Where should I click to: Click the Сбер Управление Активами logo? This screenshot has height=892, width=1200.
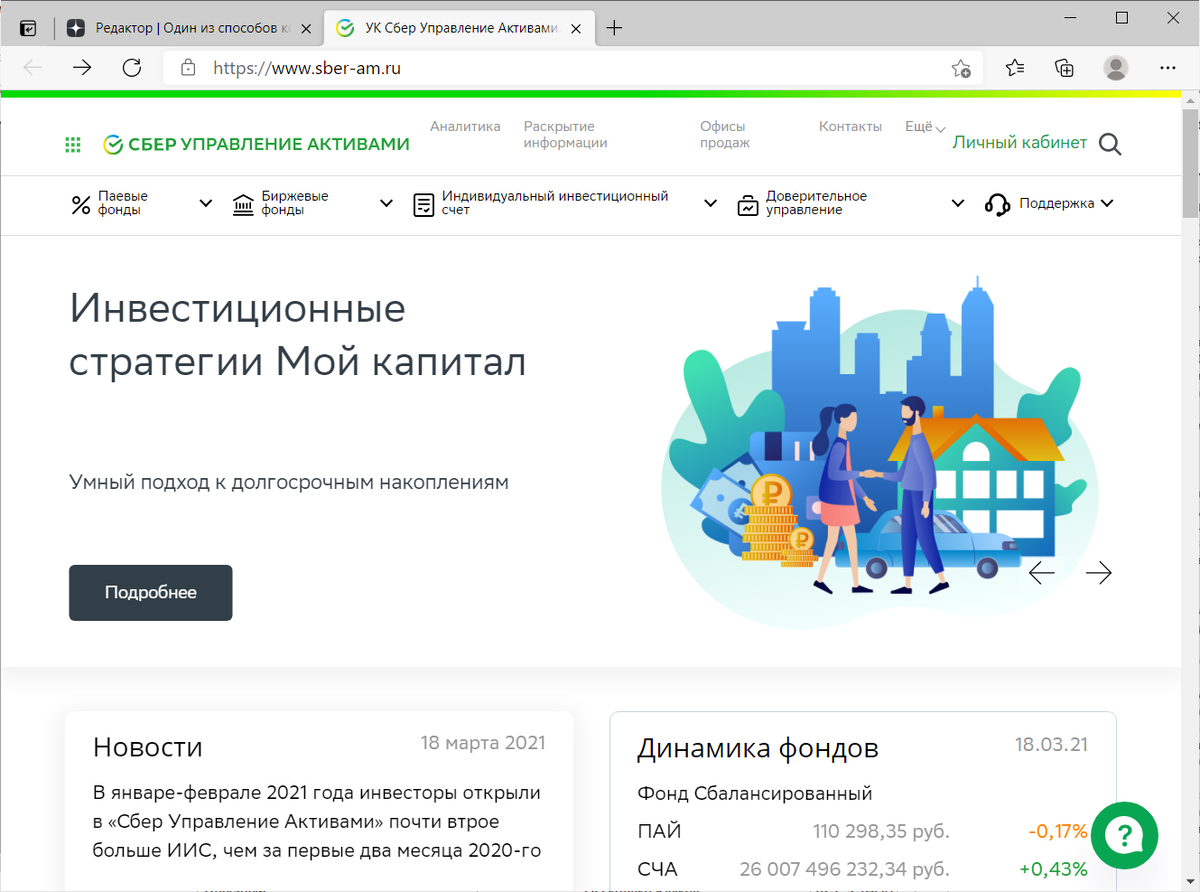[x=257, y=145]
